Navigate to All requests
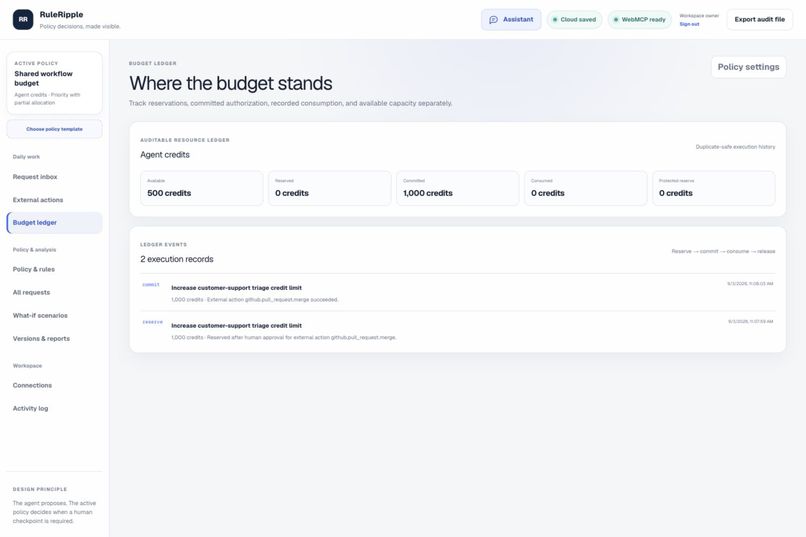Image resolution: width=806 pixels, height=537 pixels. [x=54, y=292]
